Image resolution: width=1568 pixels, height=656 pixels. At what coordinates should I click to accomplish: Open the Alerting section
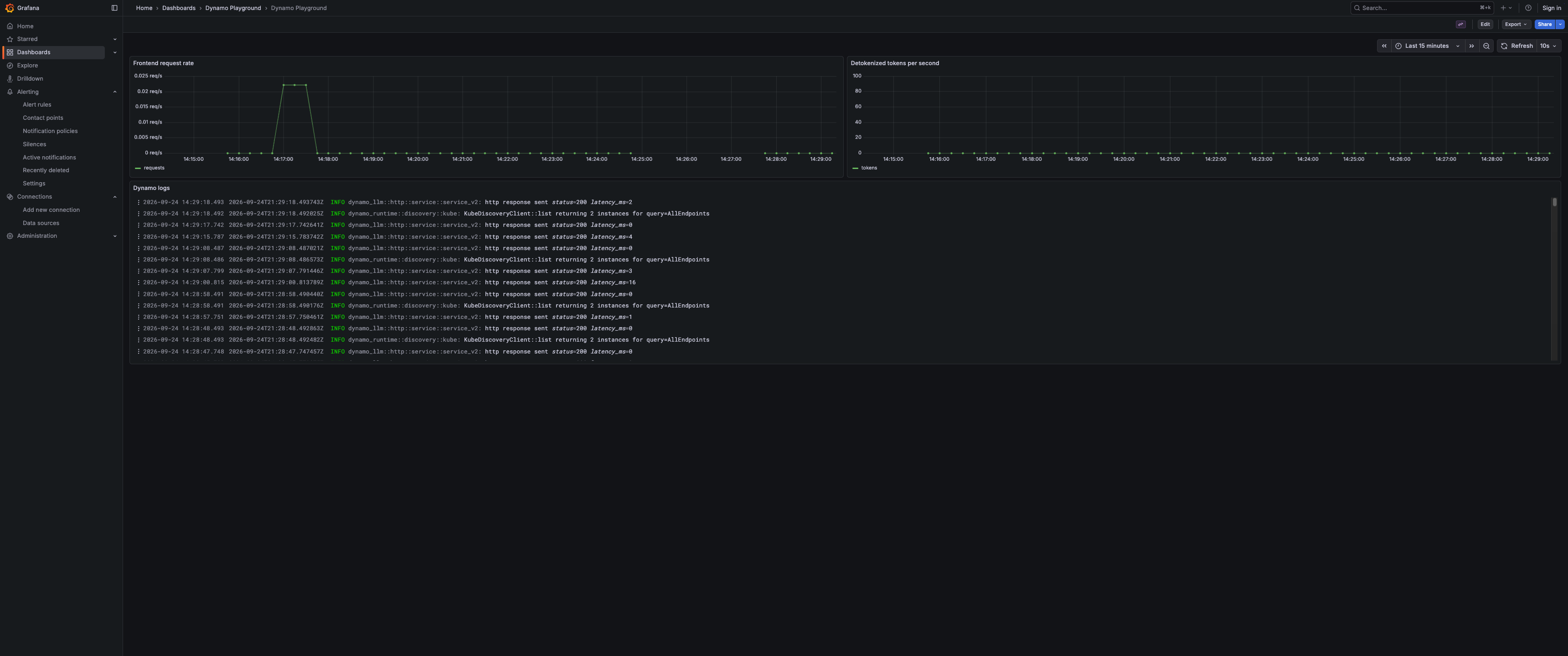[x=27, y=92]
